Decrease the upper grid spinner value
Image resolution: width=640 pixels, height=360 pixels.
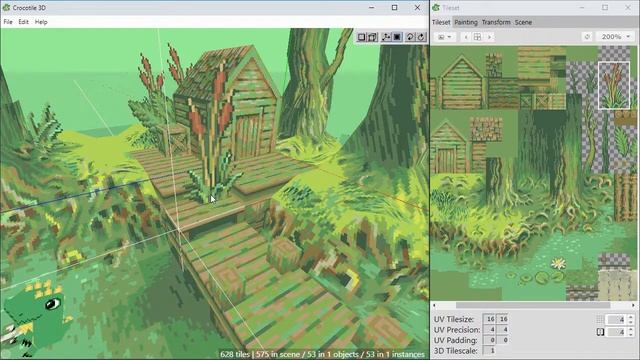point(631,322)
